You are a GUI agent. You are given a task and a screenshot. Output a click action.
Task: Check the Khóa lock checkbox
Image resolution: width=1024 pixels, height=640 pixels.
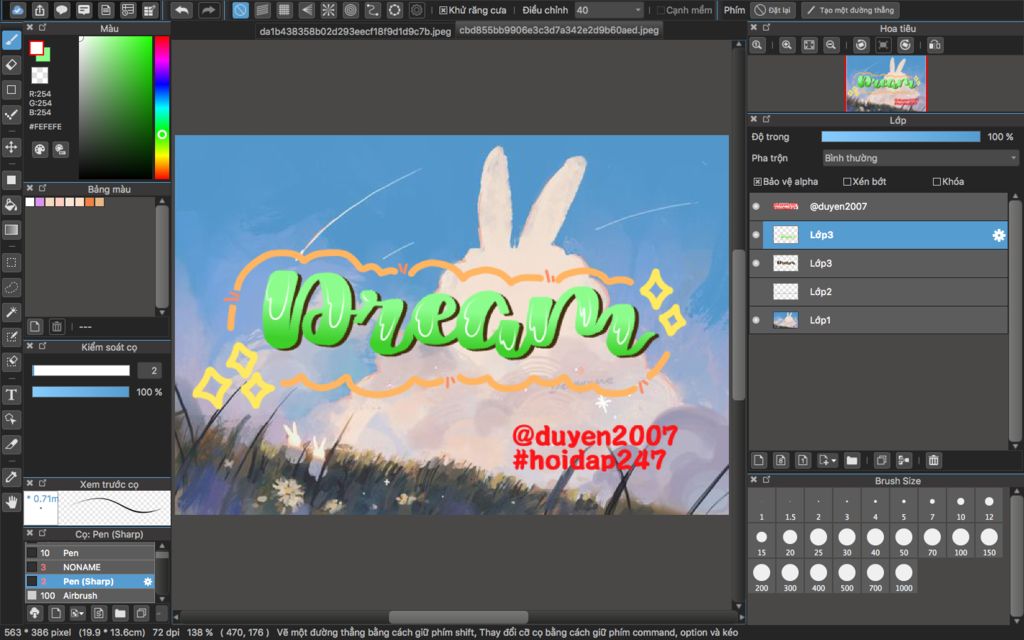tap(937, 182)
